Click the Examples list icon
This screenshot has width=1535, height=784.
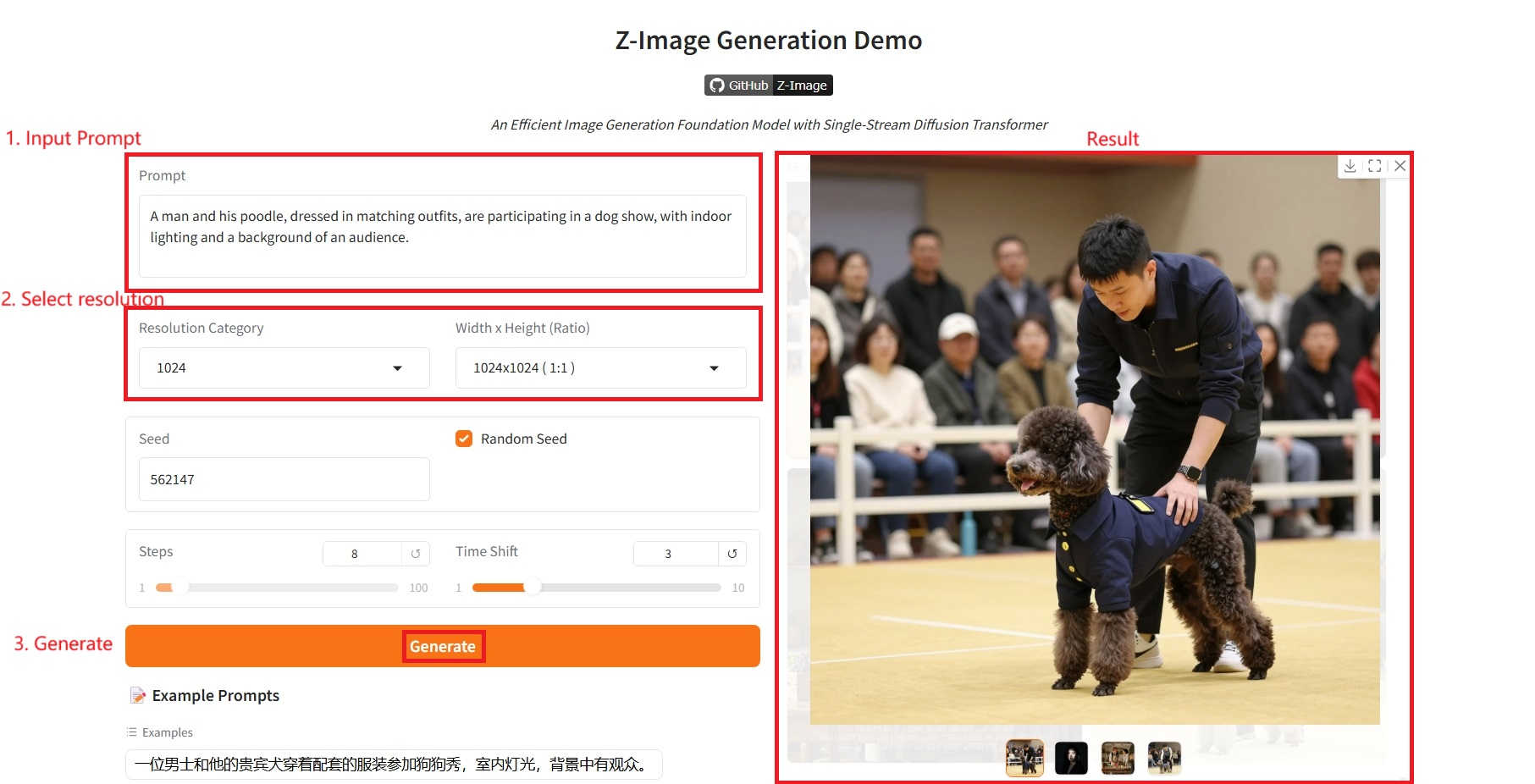coord(131,732)
